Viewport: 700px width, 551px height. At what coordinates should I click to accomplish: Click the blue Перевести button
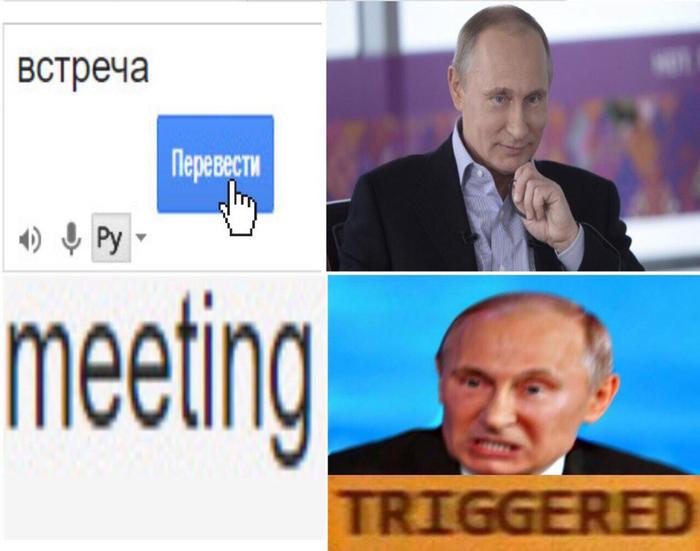215,164
